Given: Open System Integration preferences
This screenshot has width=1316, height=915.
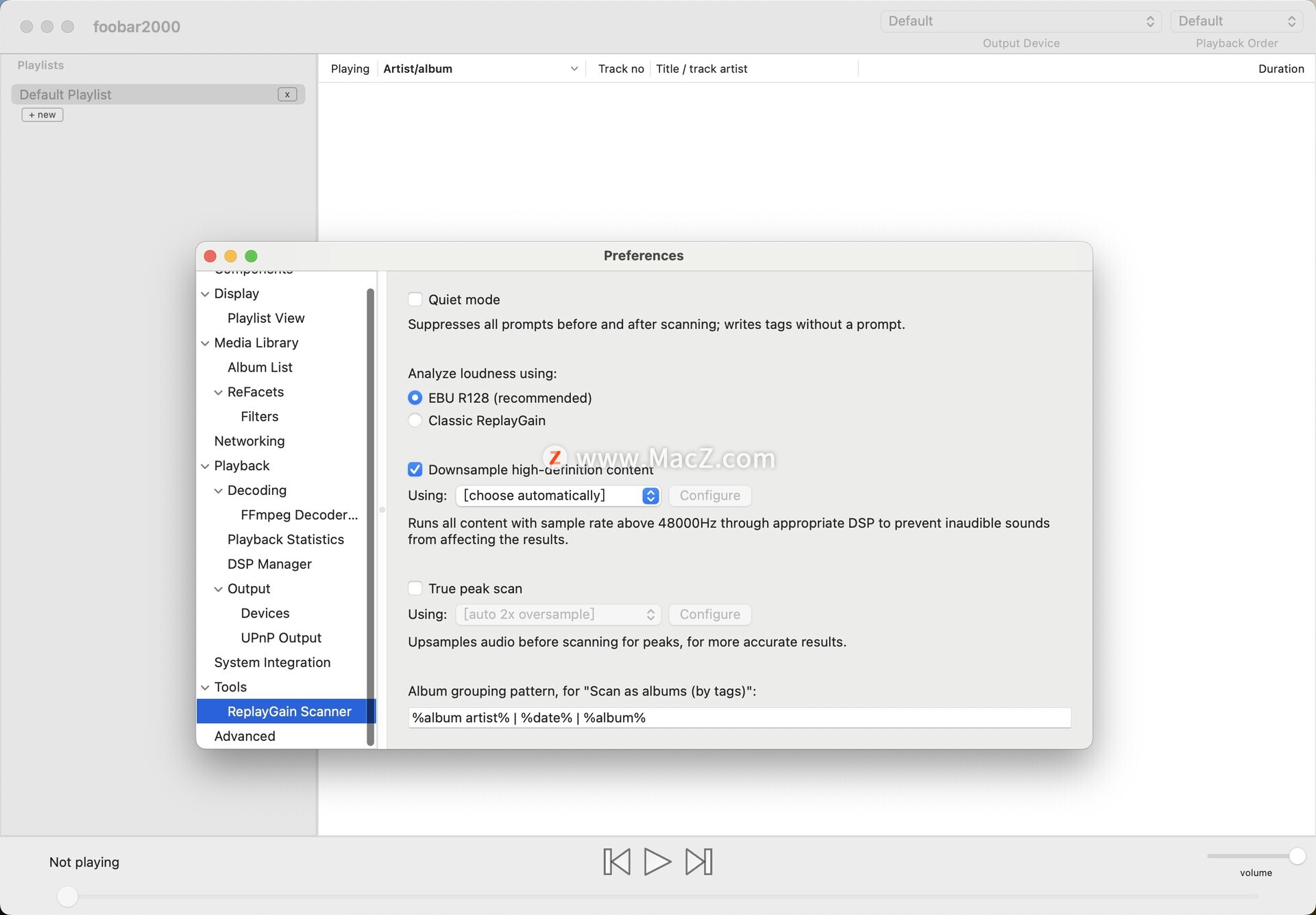Looking at the screenshot, I should (x=272, y=663).
